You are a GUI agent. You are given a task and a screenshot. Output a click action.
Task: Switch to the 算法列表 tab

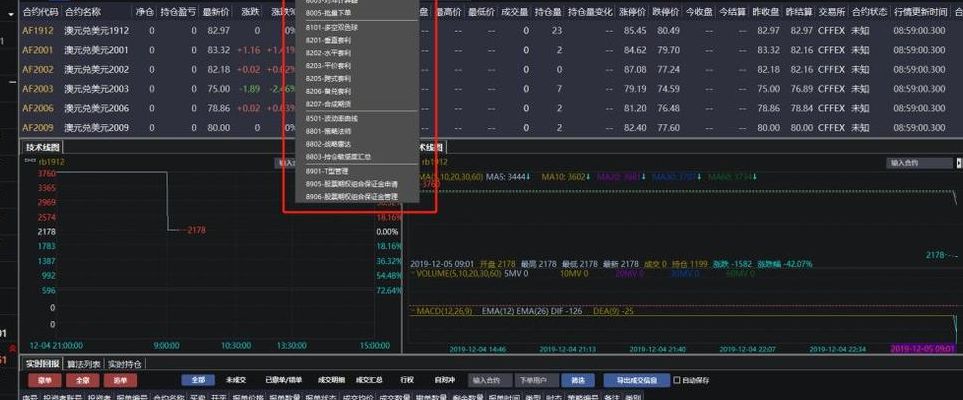click(x=84, y=364)
